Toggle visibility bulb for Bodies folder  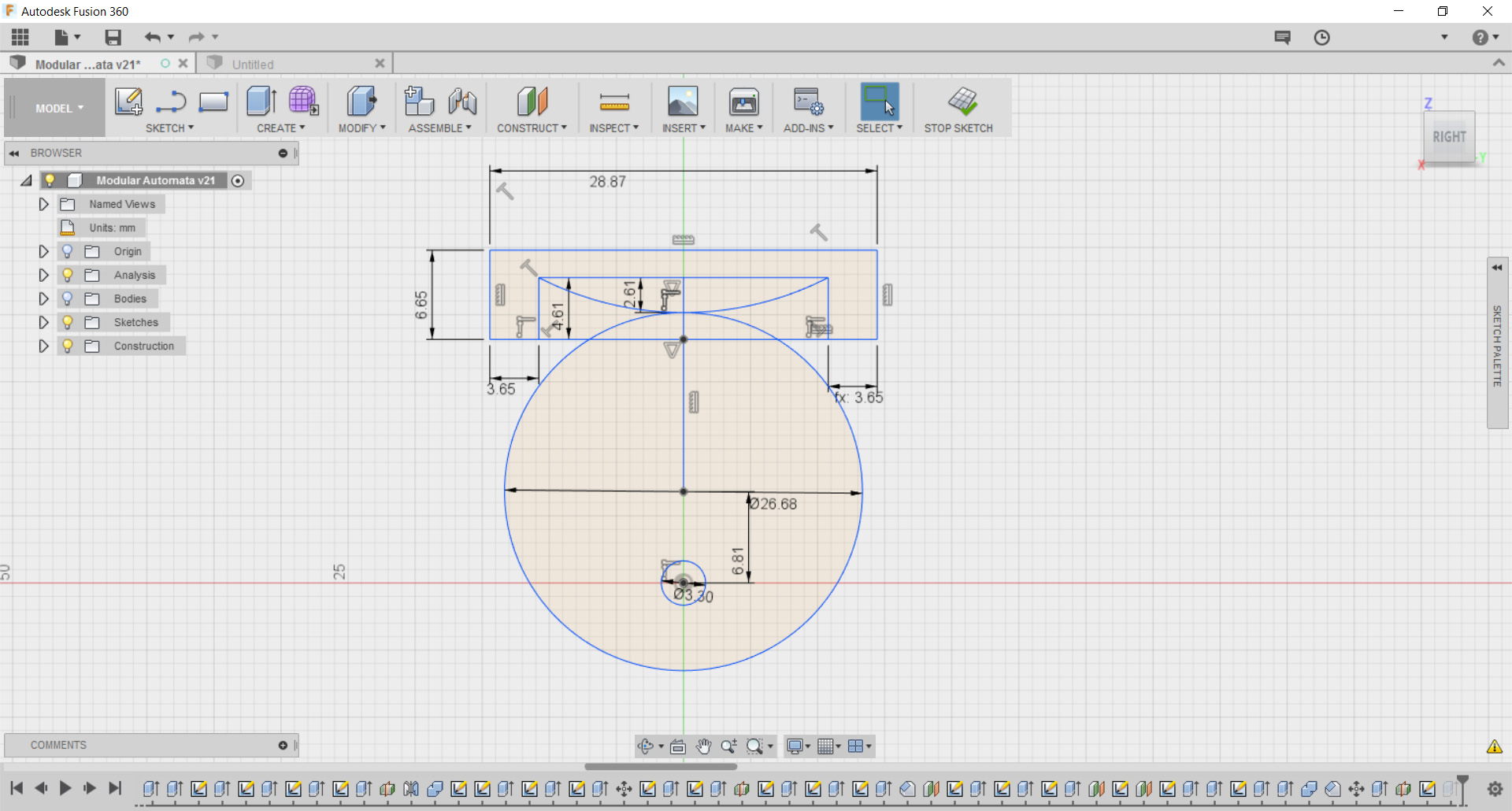(x=68, y=298)
